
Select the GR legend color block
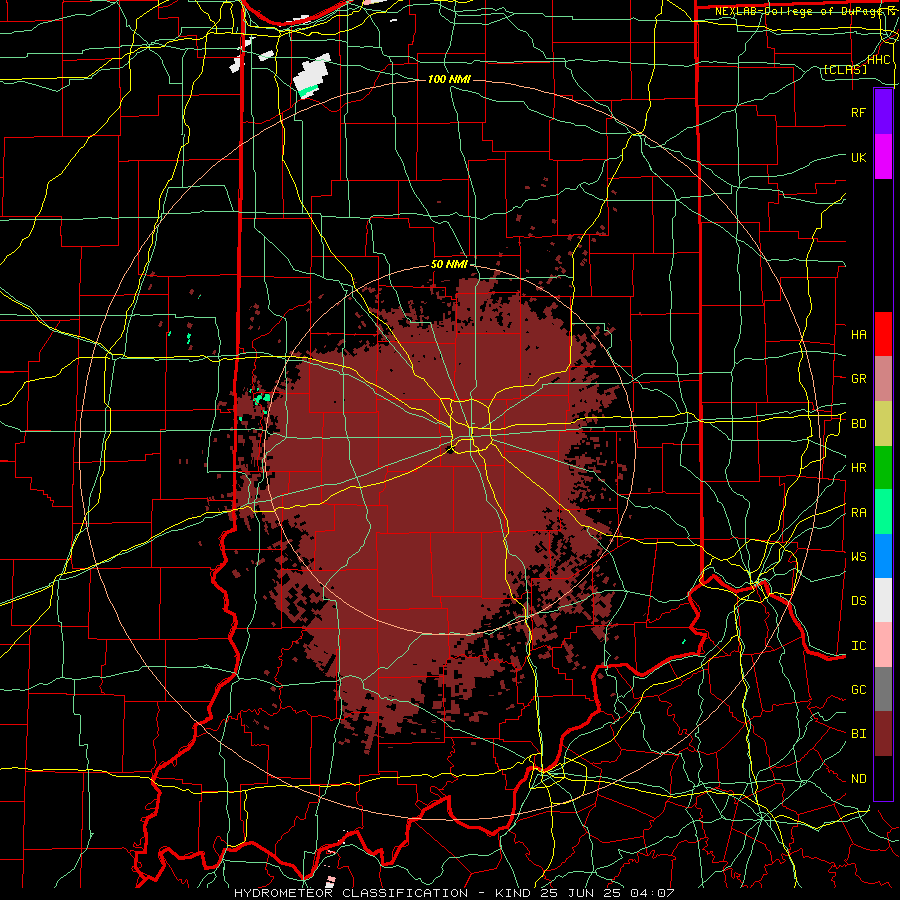click(x=883, y=378)
